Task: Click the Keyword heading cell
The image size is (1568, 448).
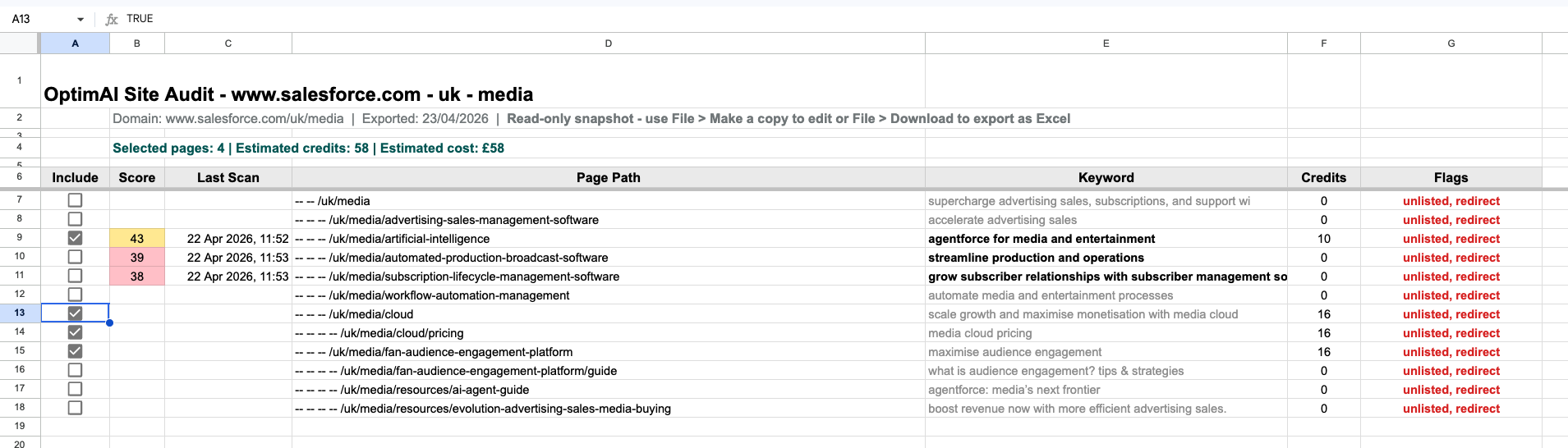Action: coord(1106,177)
